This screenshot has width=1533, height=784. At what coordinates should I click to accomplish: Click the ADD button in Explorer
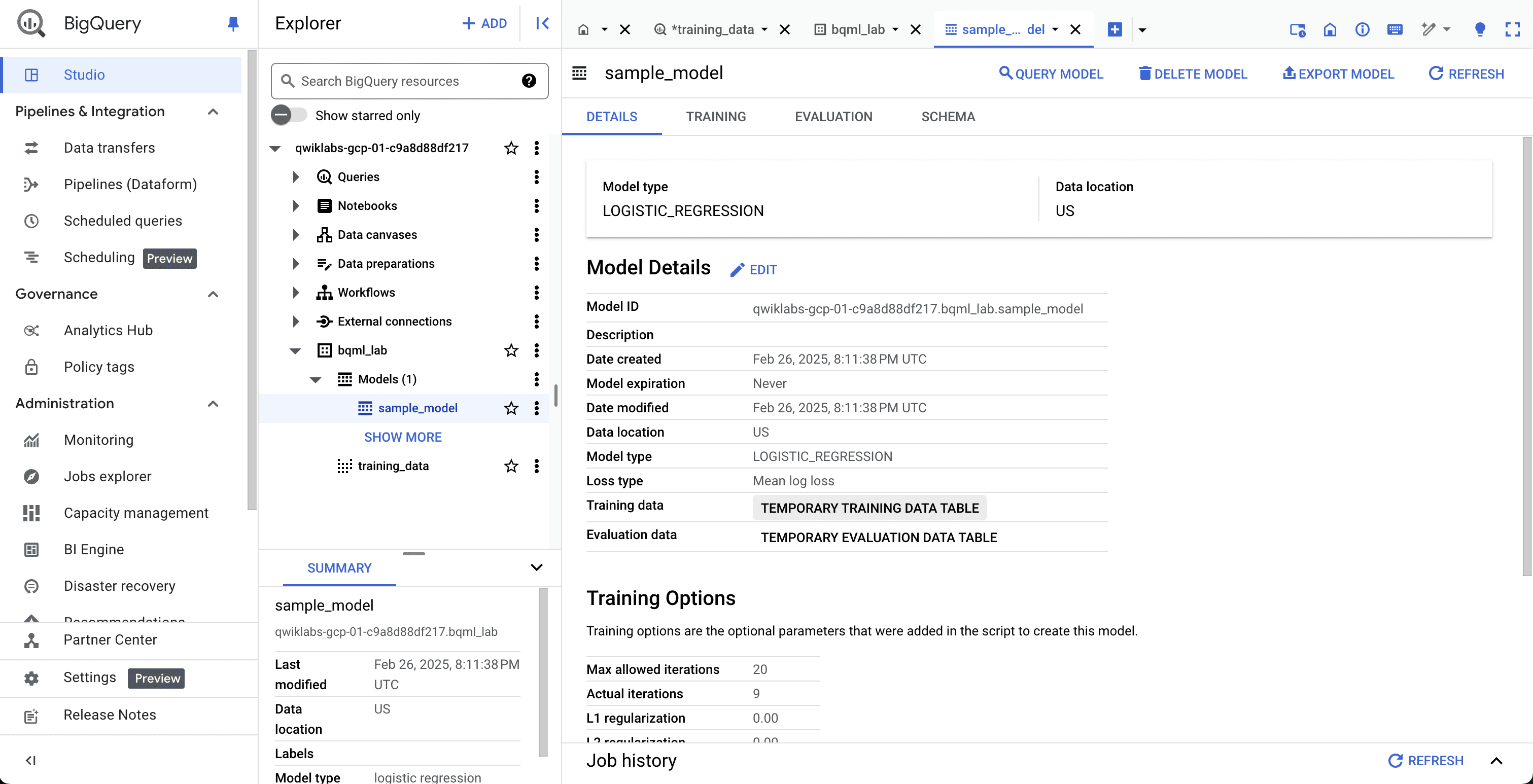[484, 23]
